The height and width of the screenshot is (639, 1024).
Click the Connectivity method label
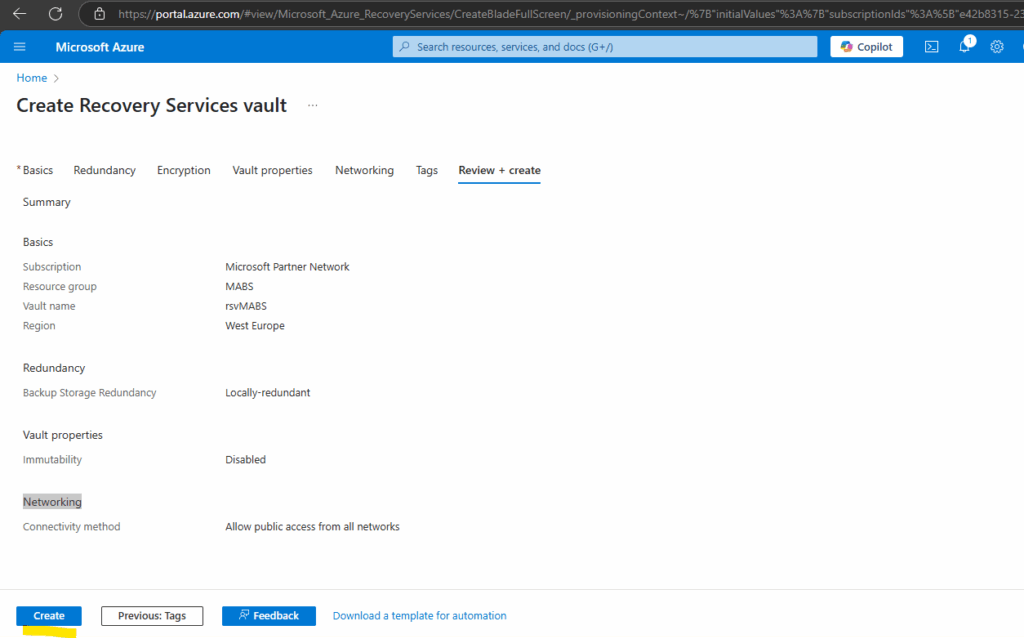click(71, 527)
